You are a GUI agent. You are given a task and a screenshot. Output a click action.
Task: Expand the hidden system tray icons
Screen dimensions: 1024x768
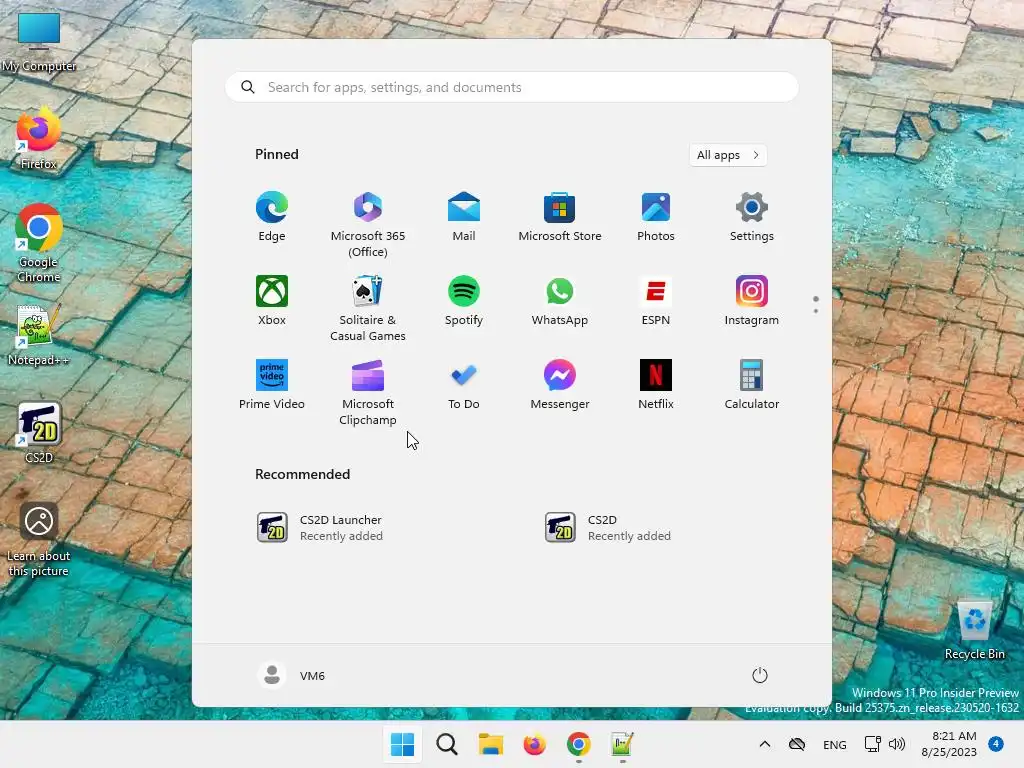pos(765,744)
